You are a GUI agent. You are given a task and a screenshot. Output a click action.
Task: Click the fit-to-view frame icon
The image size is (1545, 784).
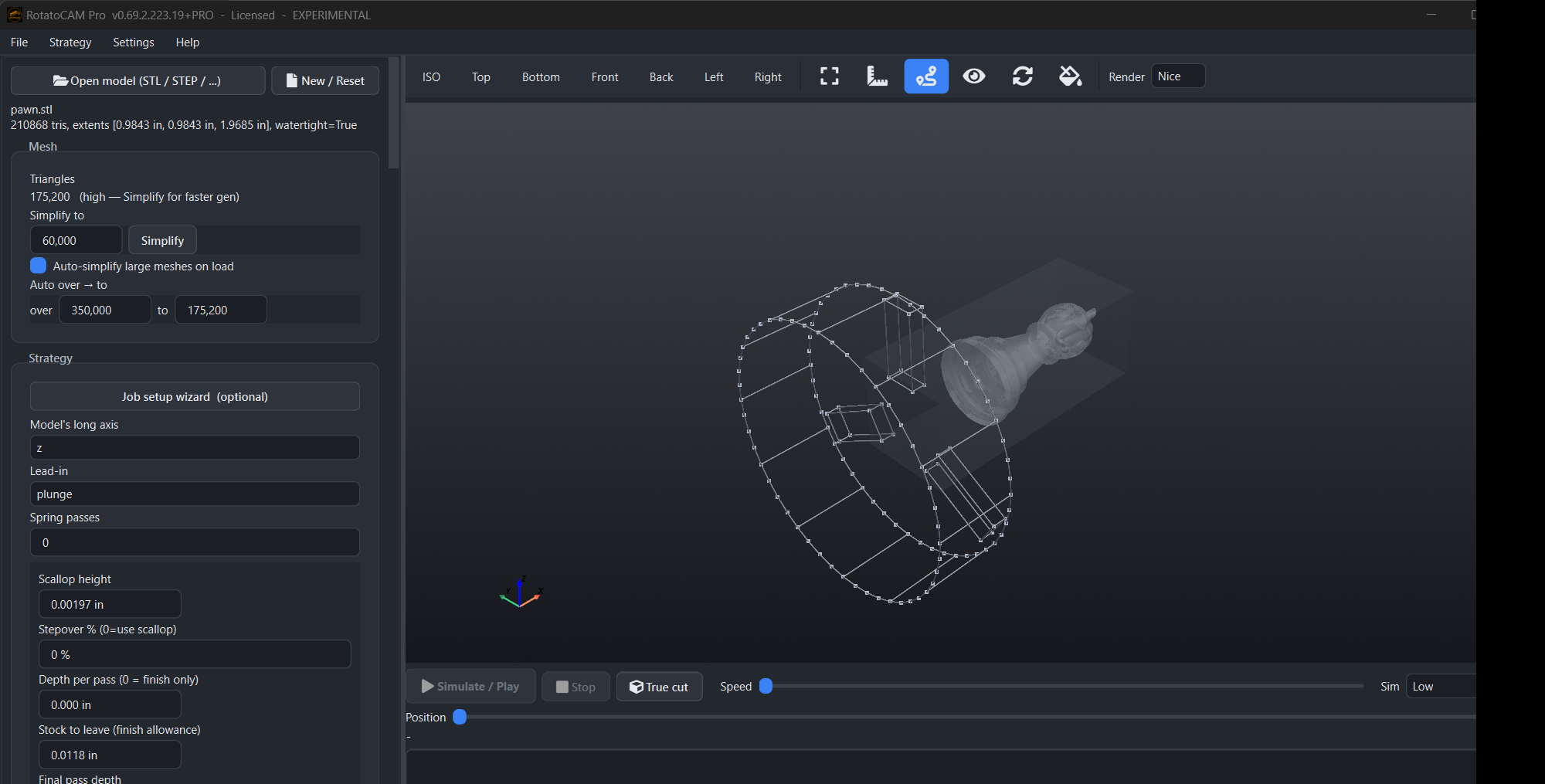829,76
